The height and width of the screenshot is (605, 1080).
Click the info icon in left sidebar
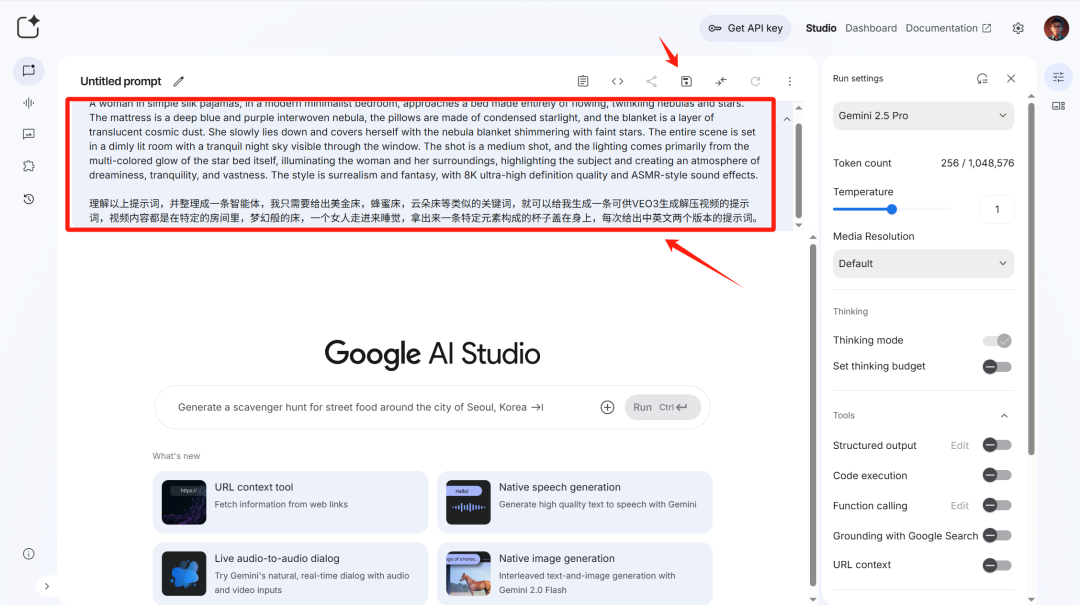[28, 554]
